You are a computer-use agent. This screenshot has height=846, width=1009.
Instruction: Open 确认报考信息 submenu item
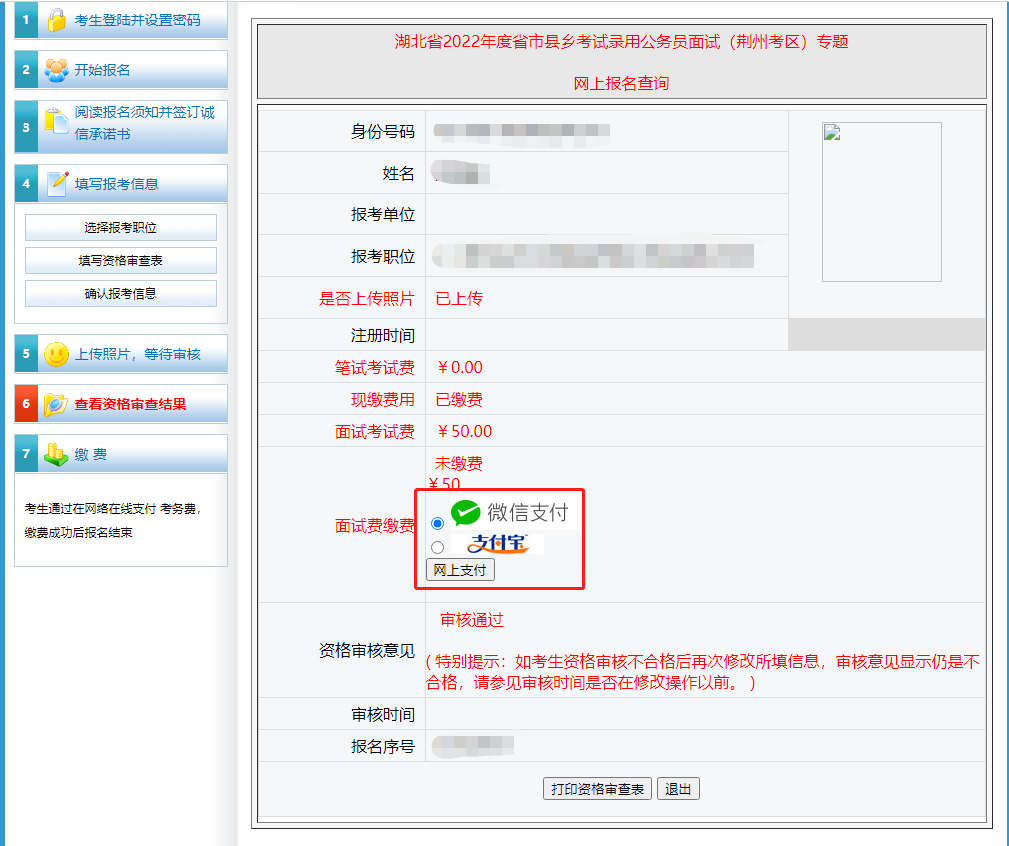120,294
